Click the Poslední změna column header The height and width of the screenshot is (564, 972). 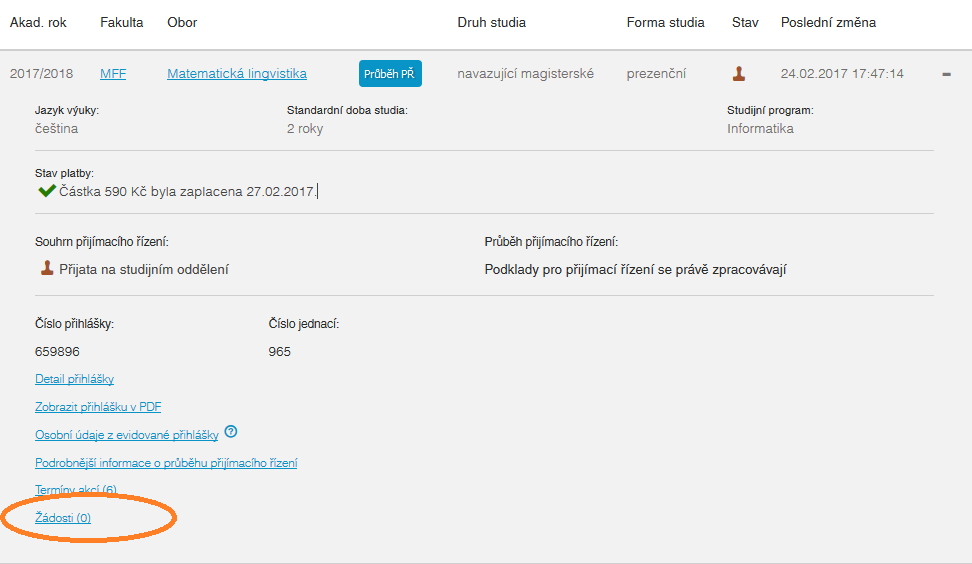(x=828, y=22)
